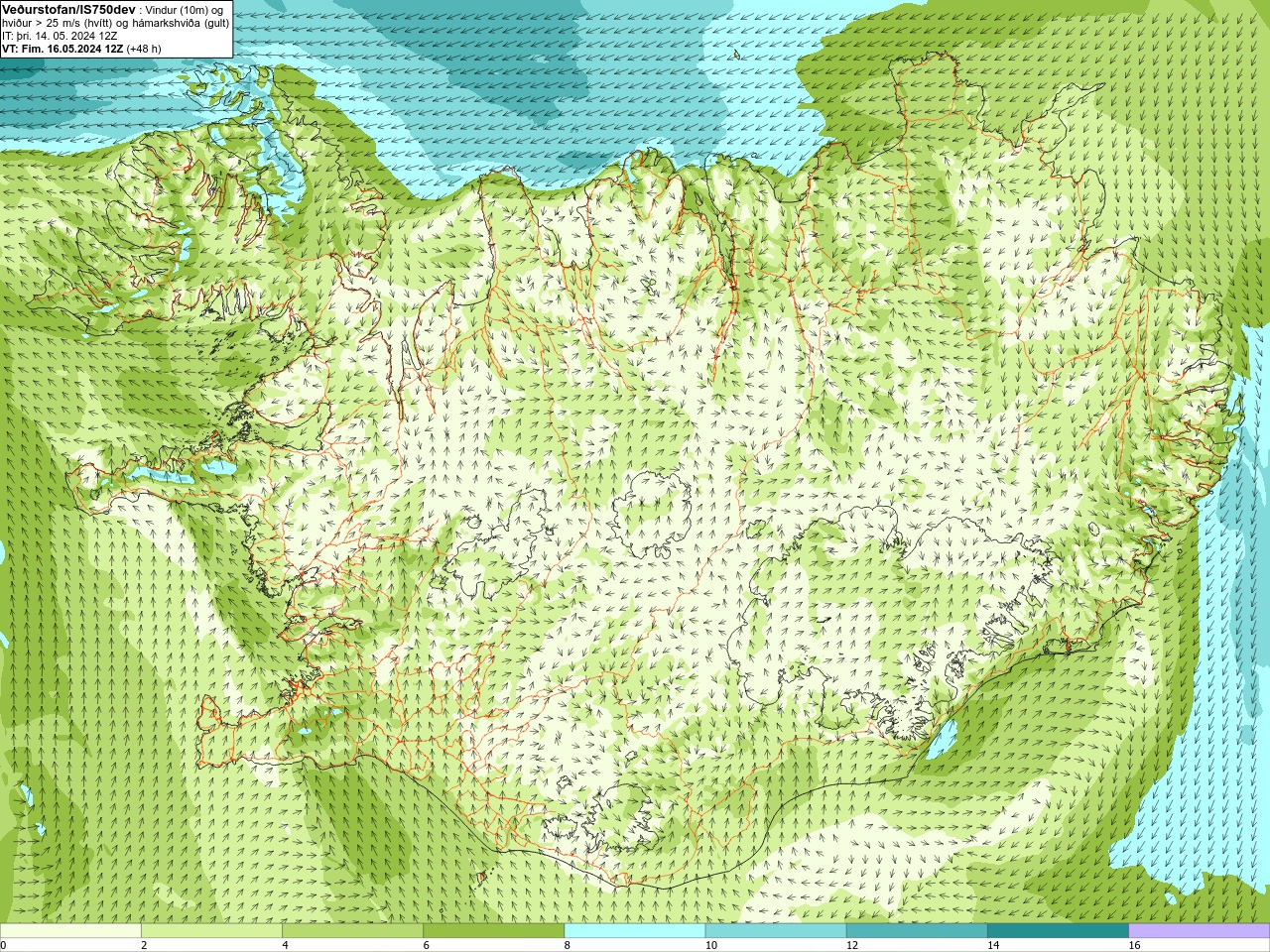Click the 'Vindur (10m) og' label
1270x952 pixels.
click(x=185, y=10)
